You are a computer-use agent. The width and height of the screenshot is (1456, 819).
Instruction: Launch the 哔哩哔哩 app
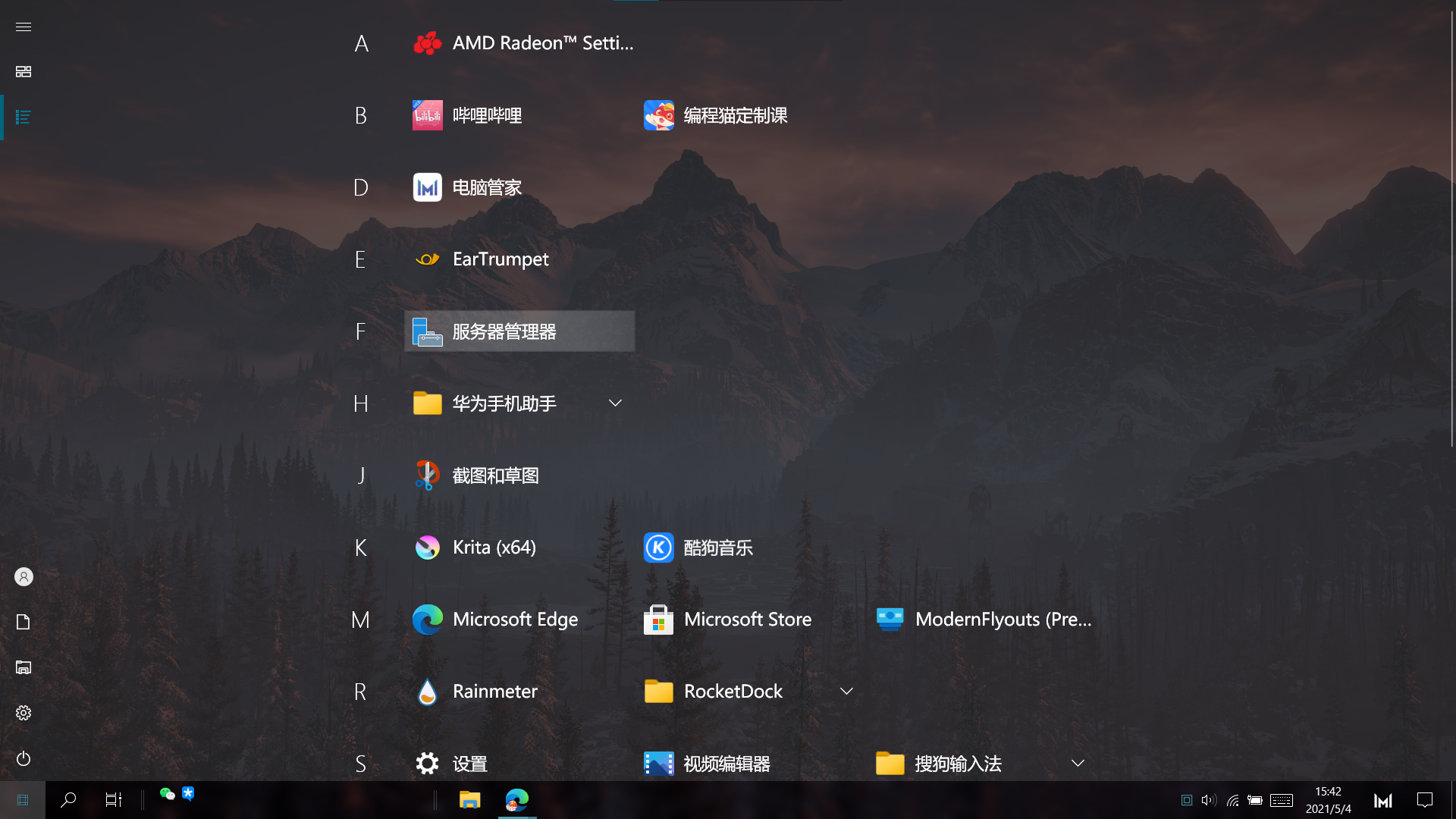[x=520, y=115]
